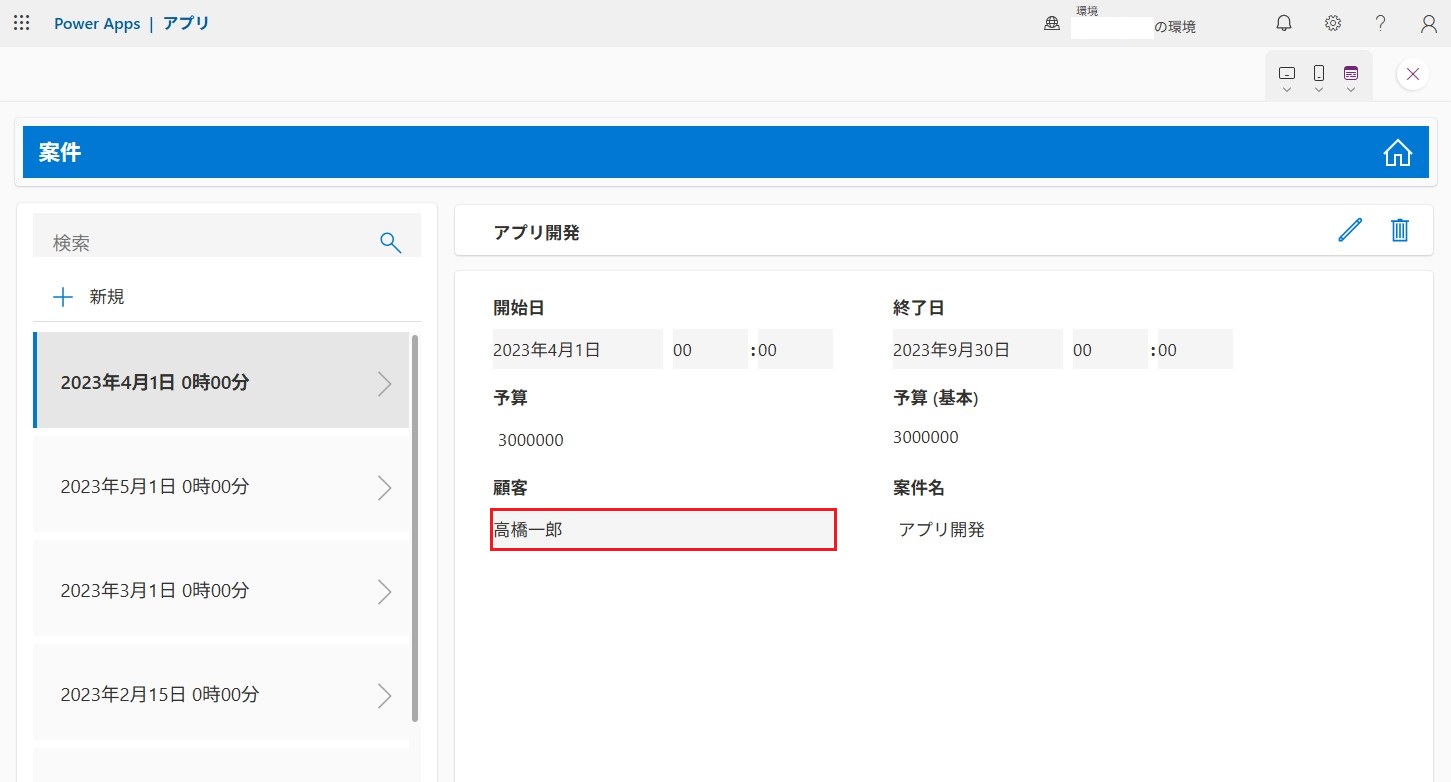Expand the browser window preview dropdown
1451x782 pixels.
[1351, 77]
